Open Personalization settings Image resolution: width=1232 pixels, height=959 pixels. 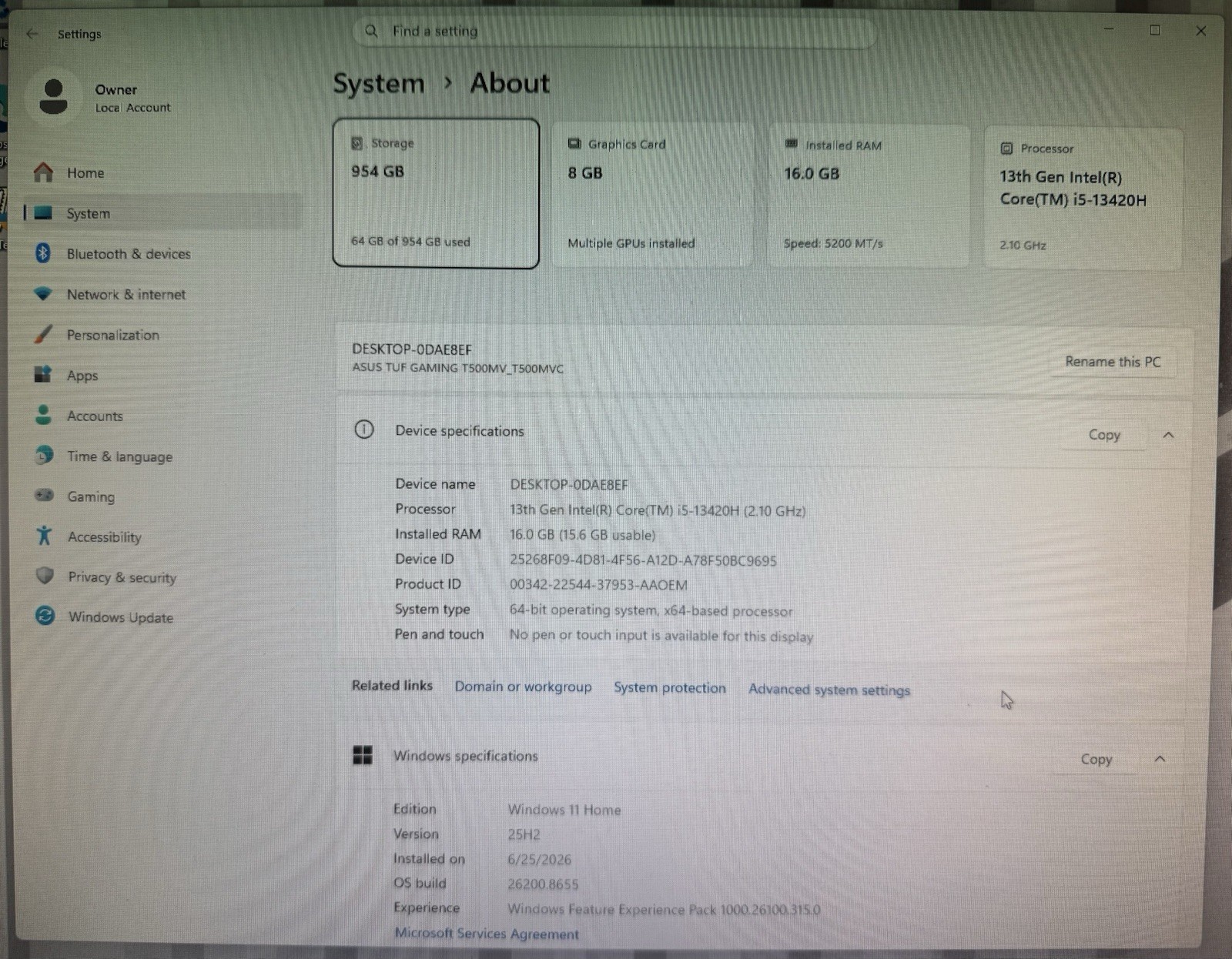[x=163, y=334]
